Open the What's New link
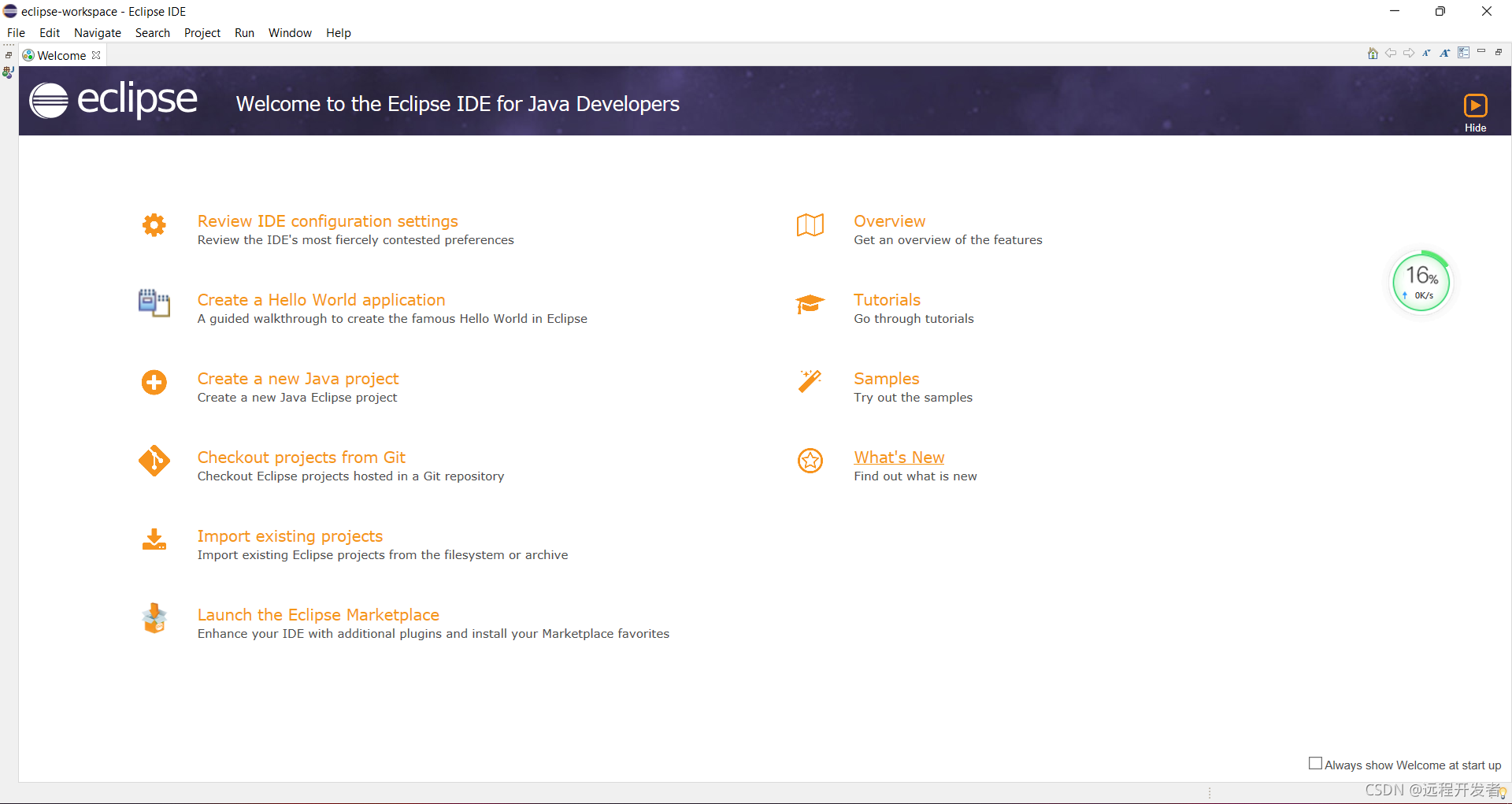Viewport: 1512px width, 804px height. click(899, 458)
